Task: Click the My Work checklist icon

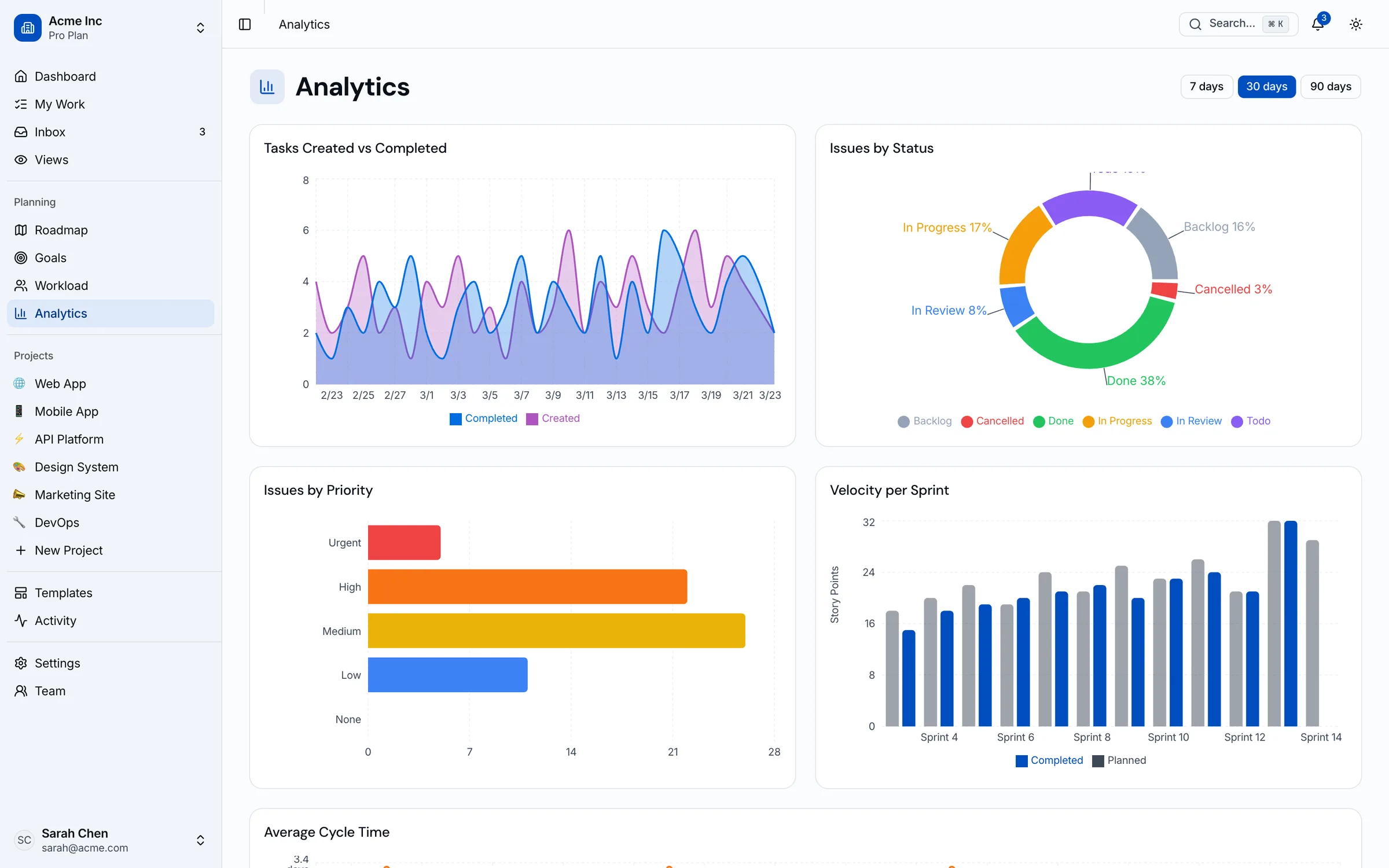Action: click(21, 104)
